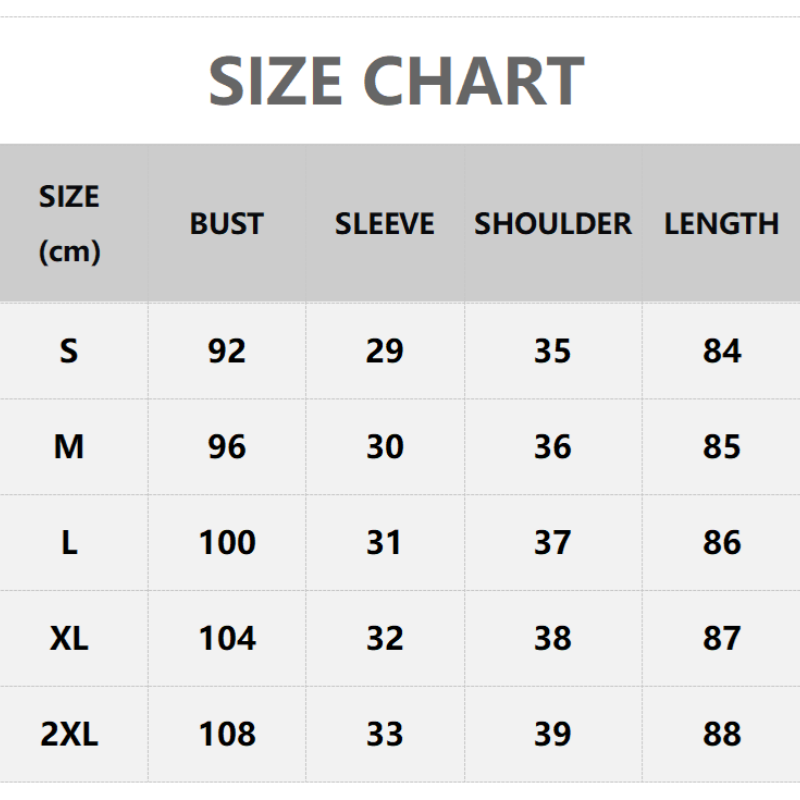Select the 2XL size row label
Image resolution: width=800 pixels, height=800 pixels.
pos(69,734)
